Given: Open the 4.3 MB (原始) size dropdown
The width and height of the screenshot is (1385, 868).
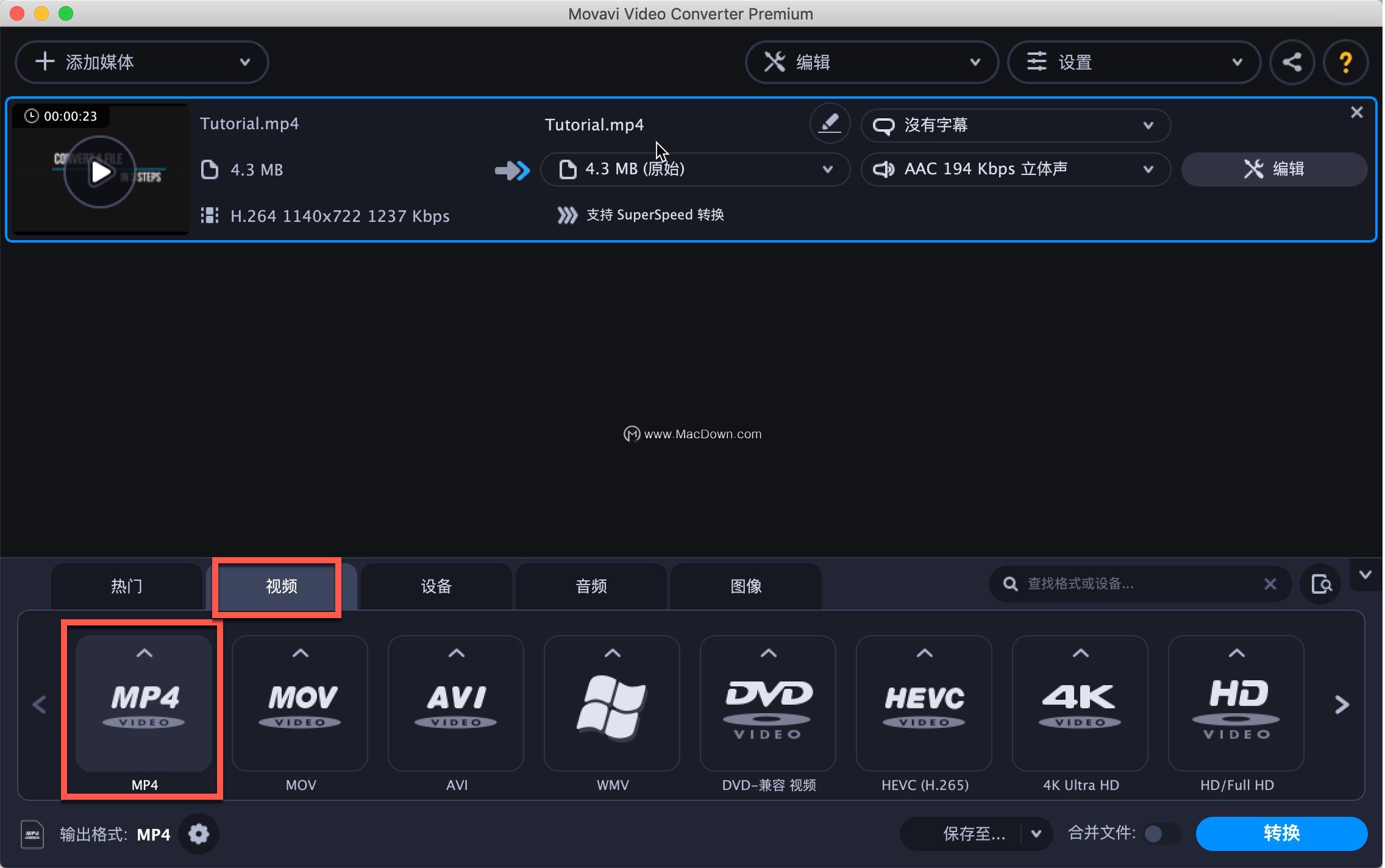Looking at the screenshot, I should (x=695, y=169).
